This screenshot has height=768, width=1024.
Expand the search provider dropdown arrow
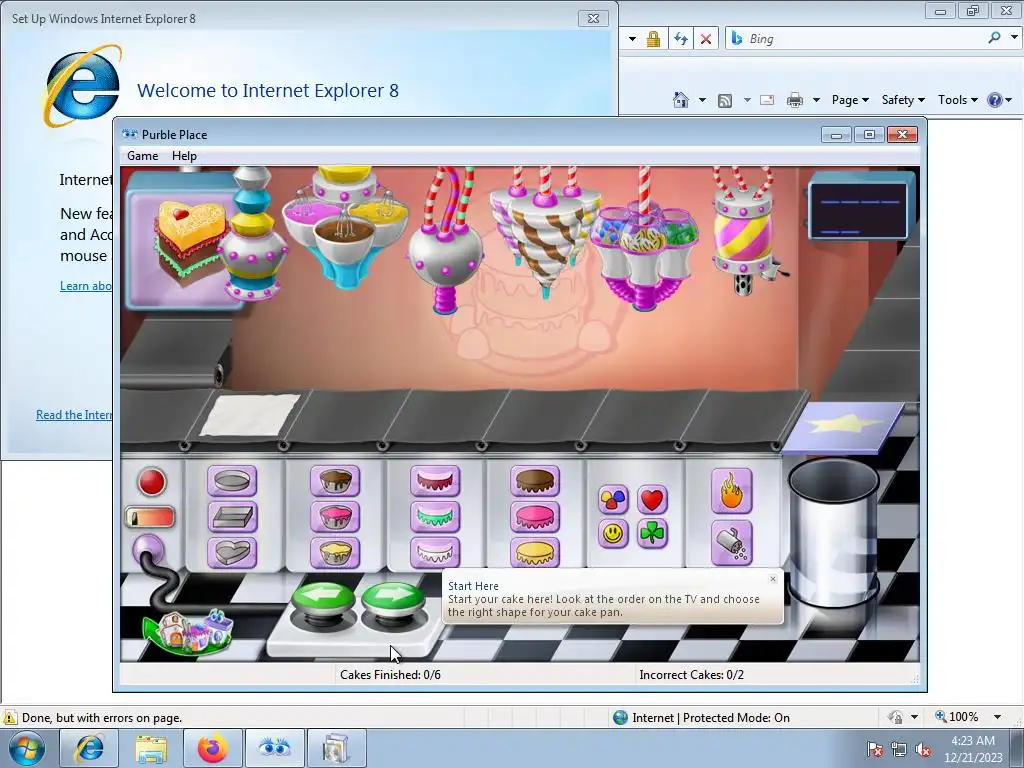[1014, 38]
